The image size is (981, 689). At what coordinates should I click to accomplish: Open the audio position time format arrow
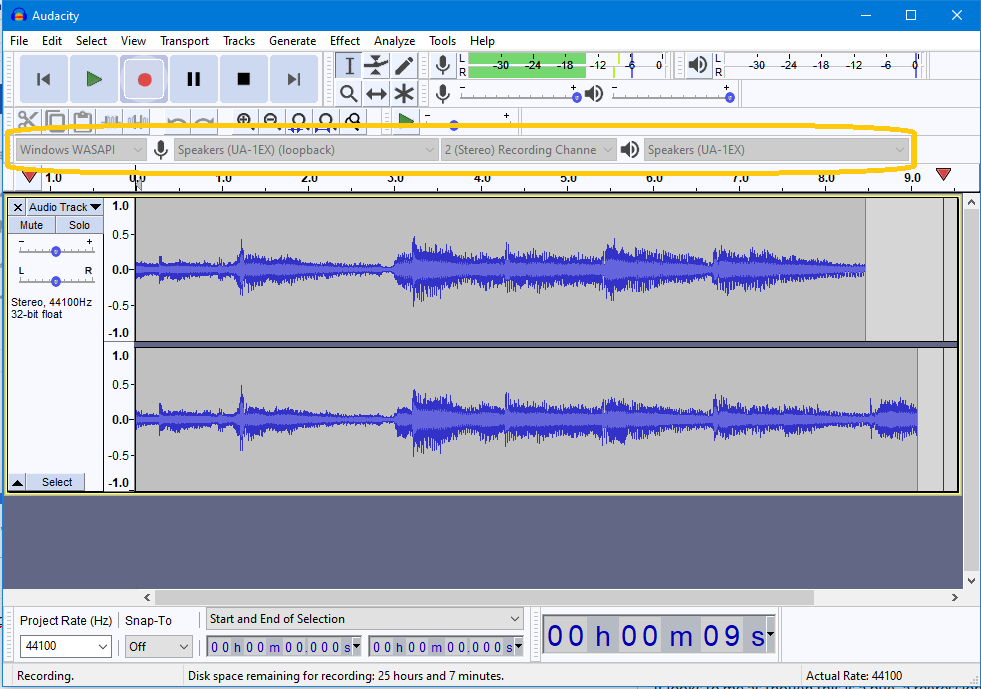[770, 635]
